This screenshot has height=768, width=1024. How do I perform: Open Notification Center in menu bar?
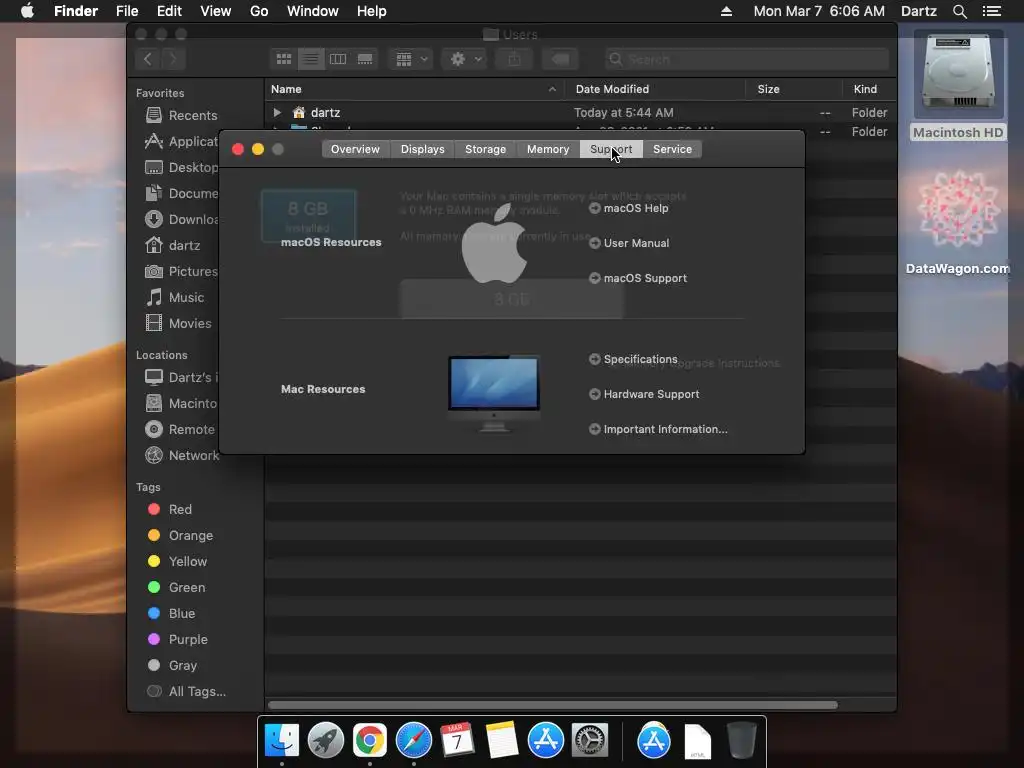point(992,11)
